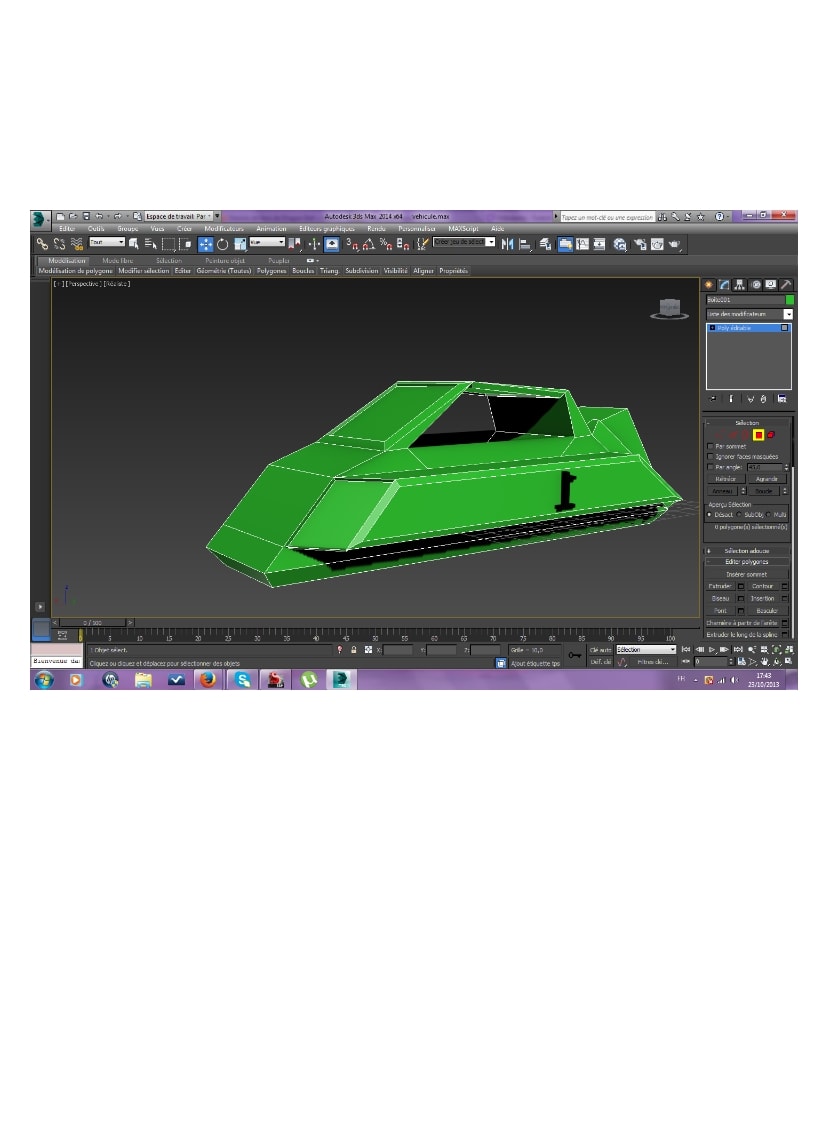Screen dimensions: 827x1142
Task: Switch to the Mode libre ribbon tab
Action: click(x=117, y=261)
